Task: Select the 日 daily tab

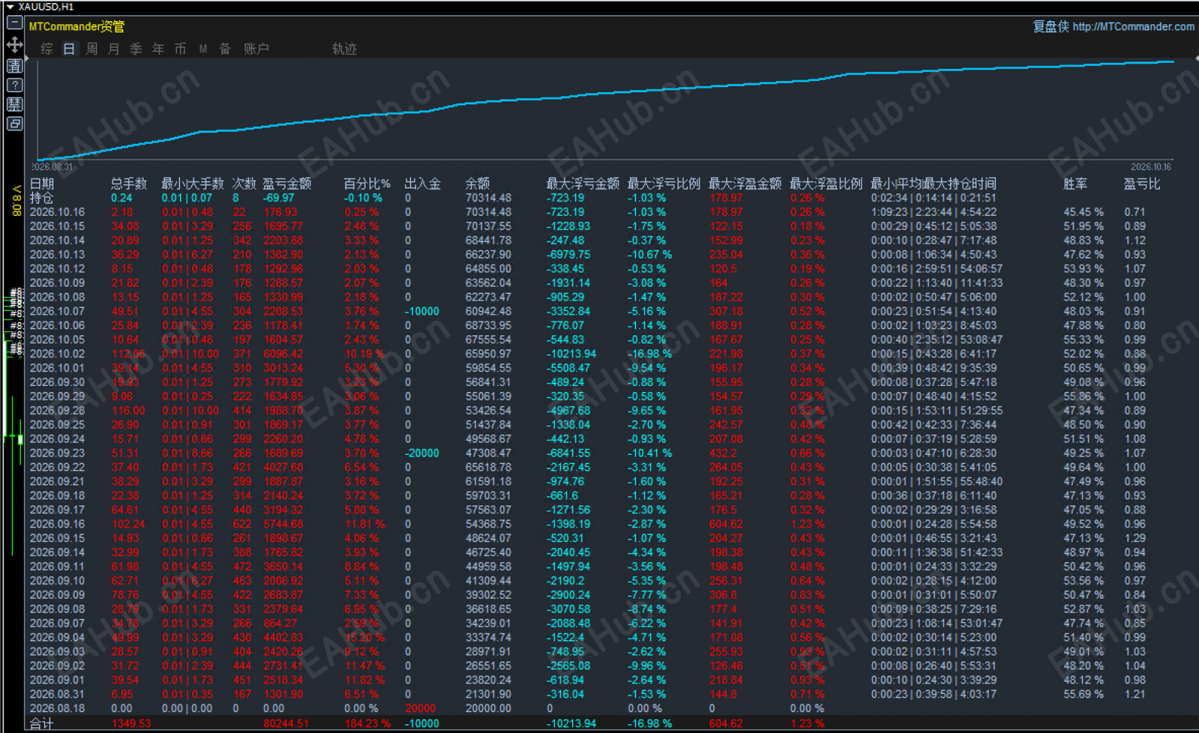Action: pos(69,49)
